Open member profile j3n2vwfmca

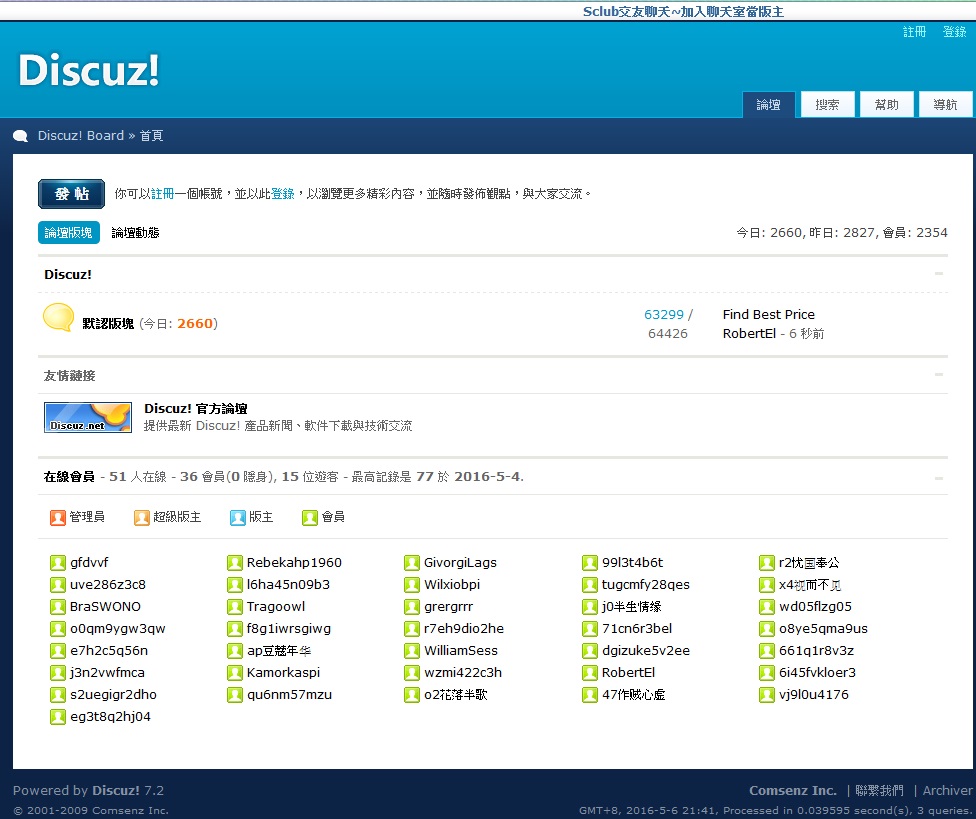click(107, 673)
